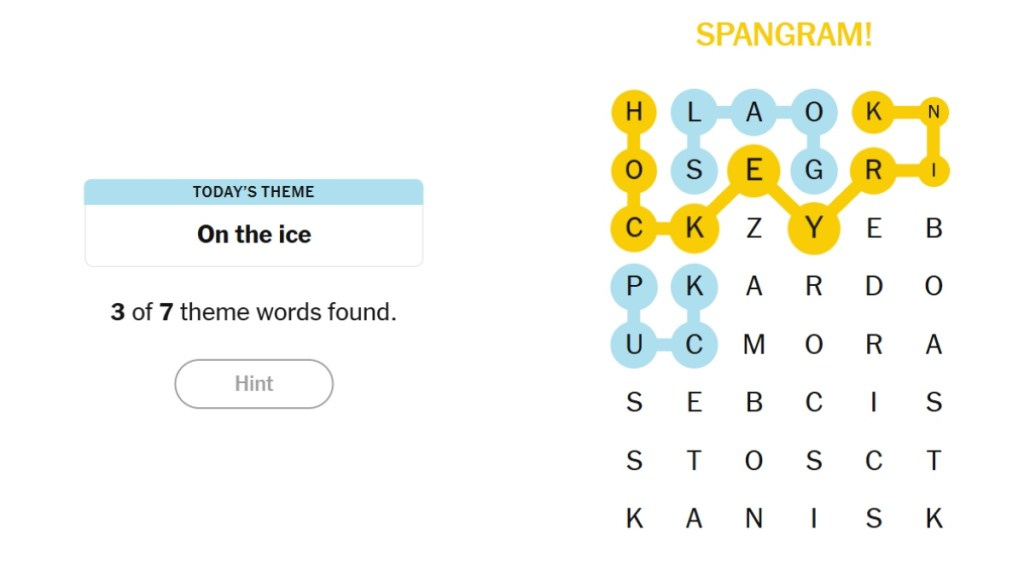Click the yellow R tile linked to I

873,170
